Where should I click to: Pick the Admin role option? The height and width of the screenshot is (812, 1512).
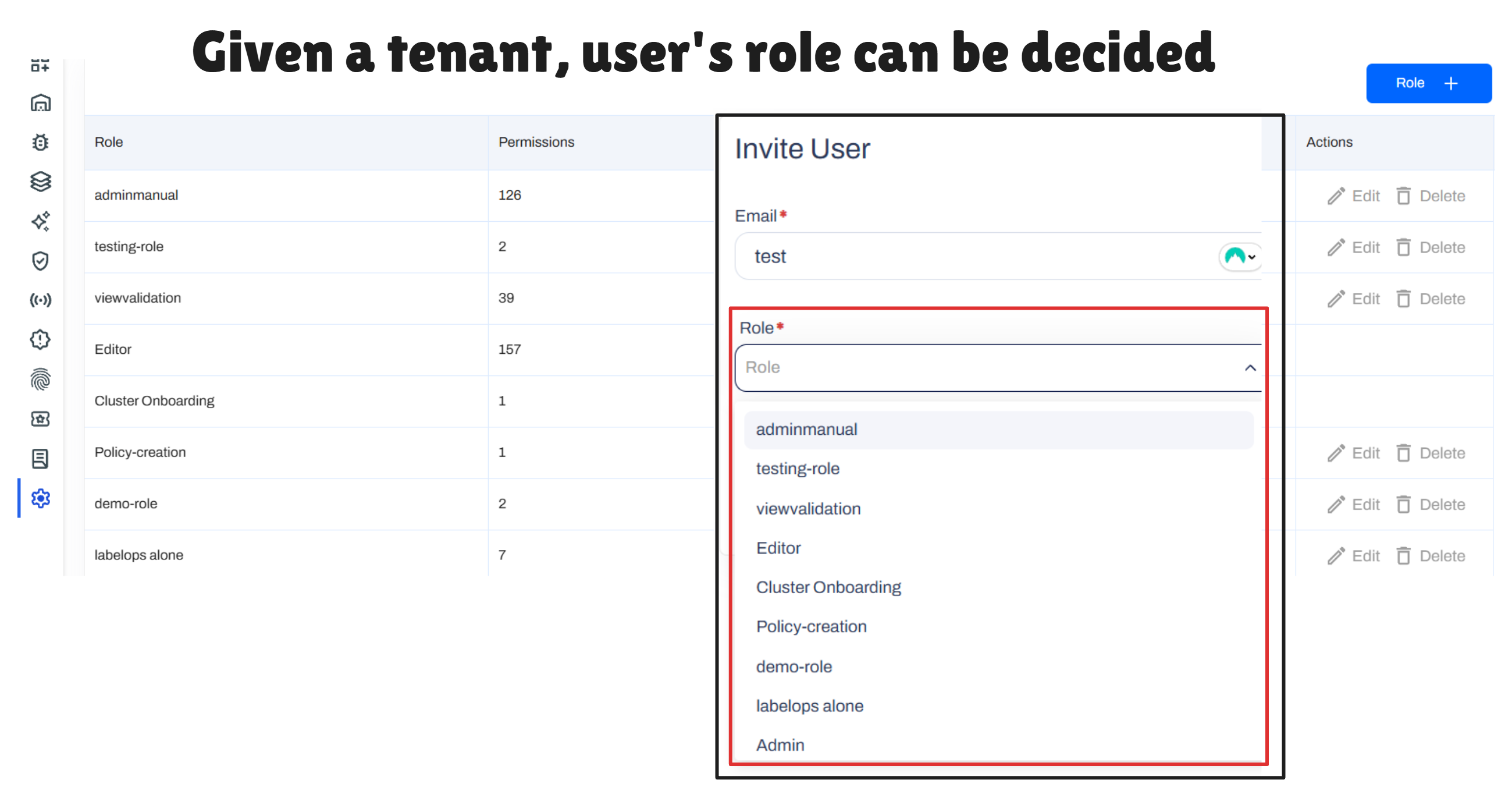[780, 744]
